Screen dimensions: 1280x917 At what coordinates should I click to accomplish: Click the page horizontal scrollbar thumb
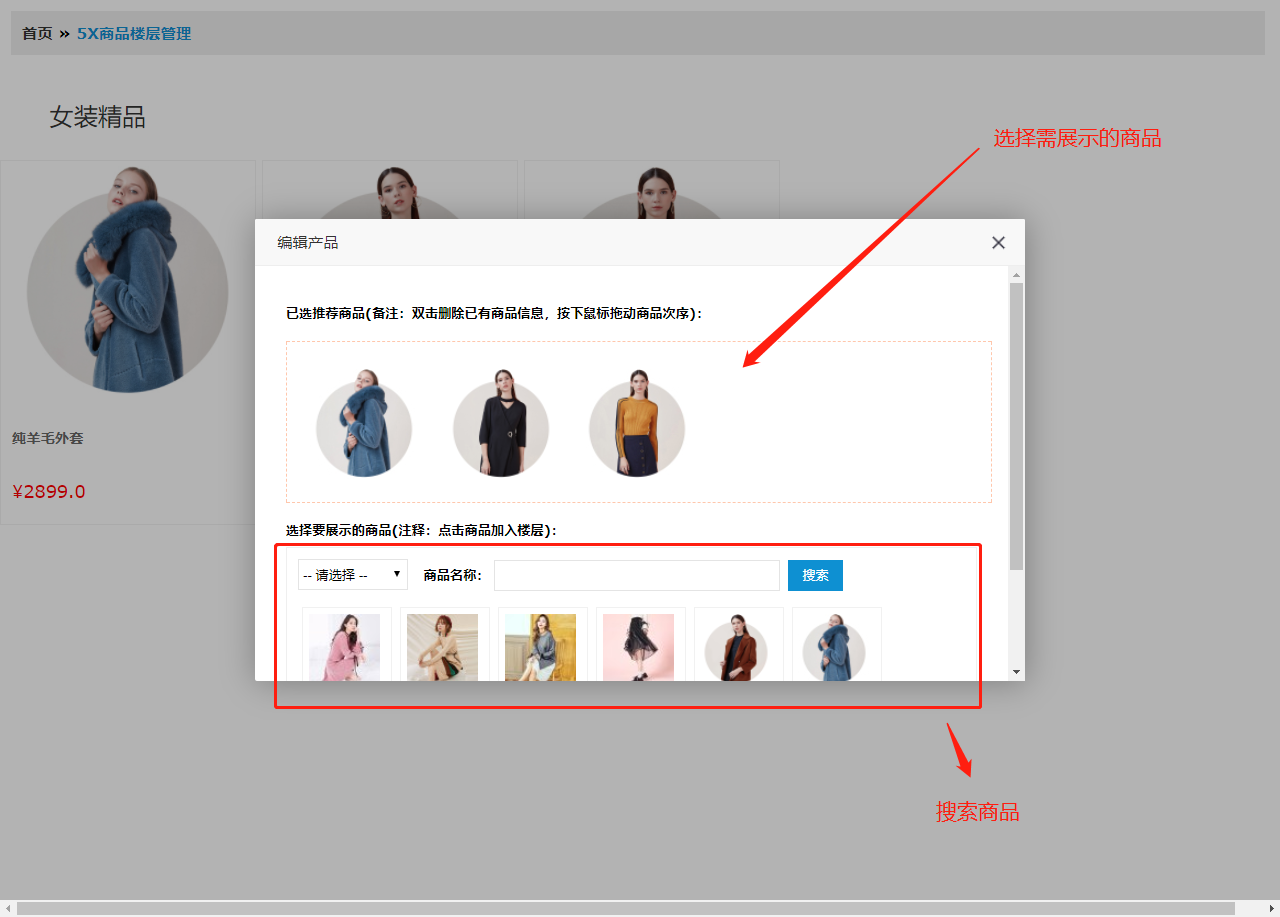point(626,908)
